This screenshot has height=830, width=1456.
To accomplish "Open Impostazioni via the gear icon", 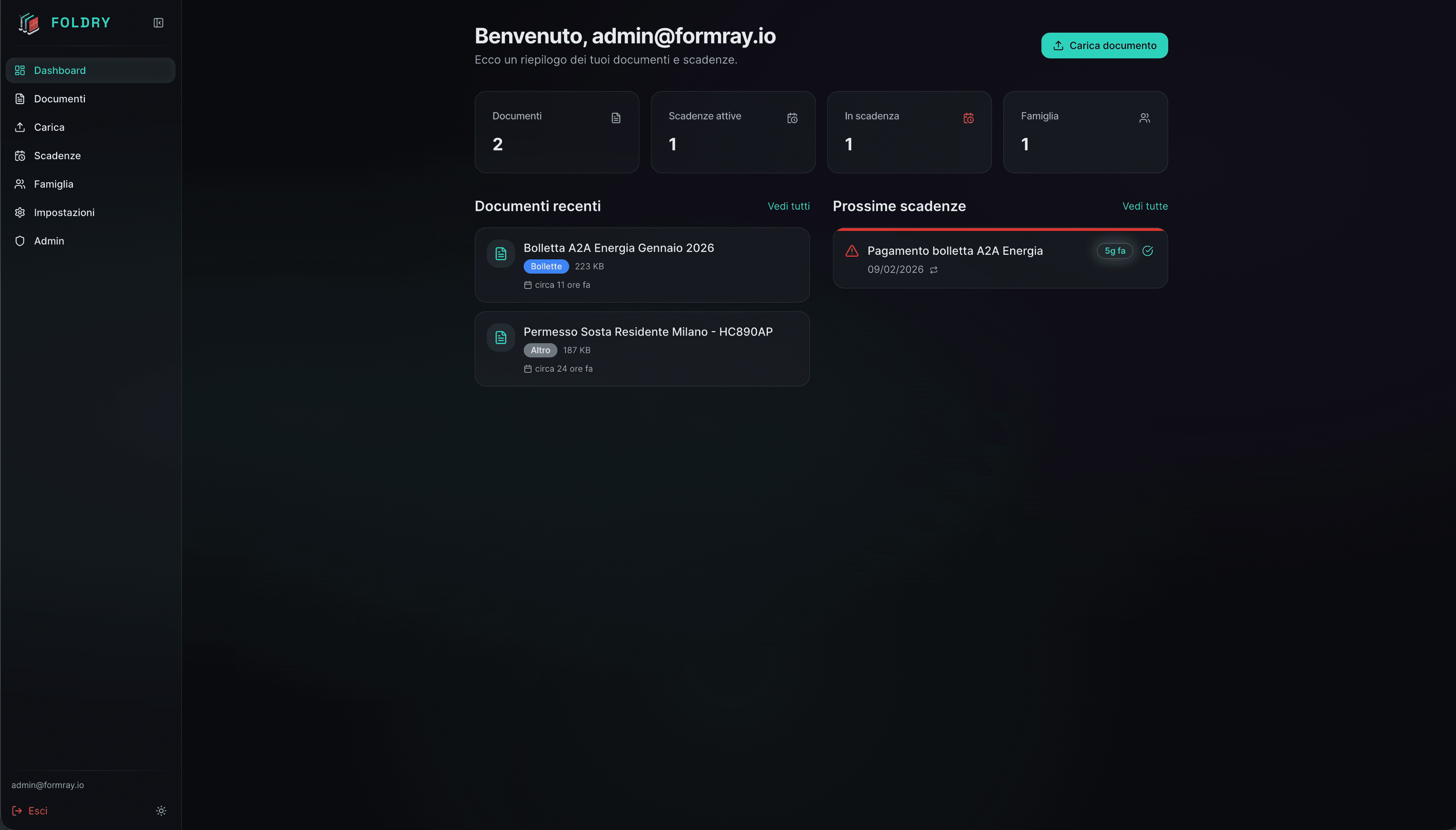I will tap(20, 212).
